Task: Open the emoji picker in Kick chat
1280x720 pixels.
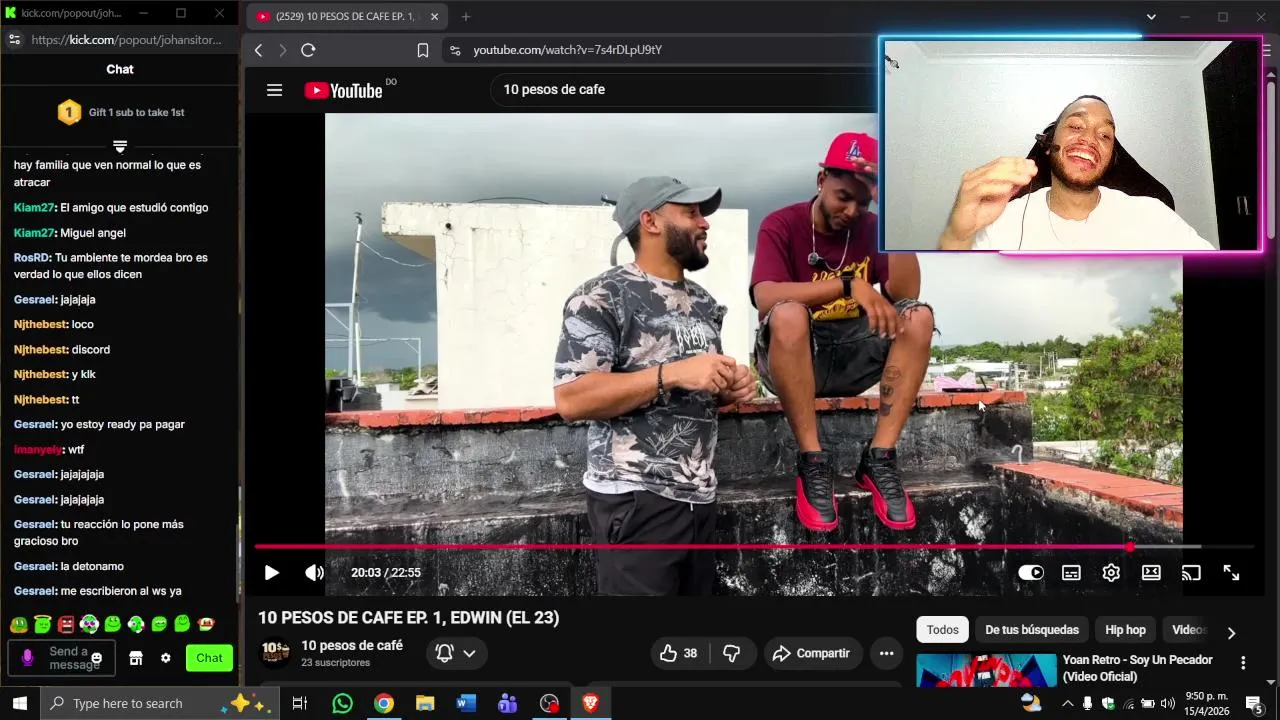Action: tap(97, 658)
